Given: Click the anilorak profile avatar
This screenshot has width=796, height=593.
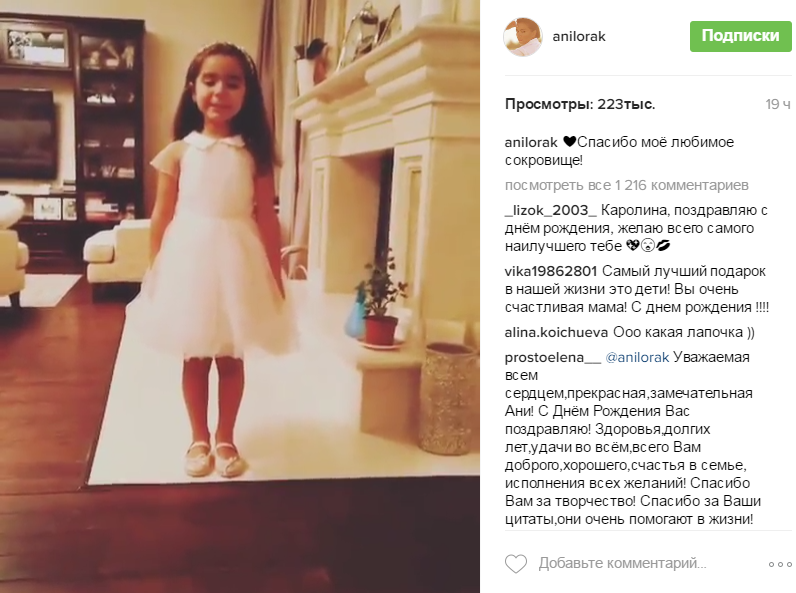Looking at the screenshot, I should point(522,37).
